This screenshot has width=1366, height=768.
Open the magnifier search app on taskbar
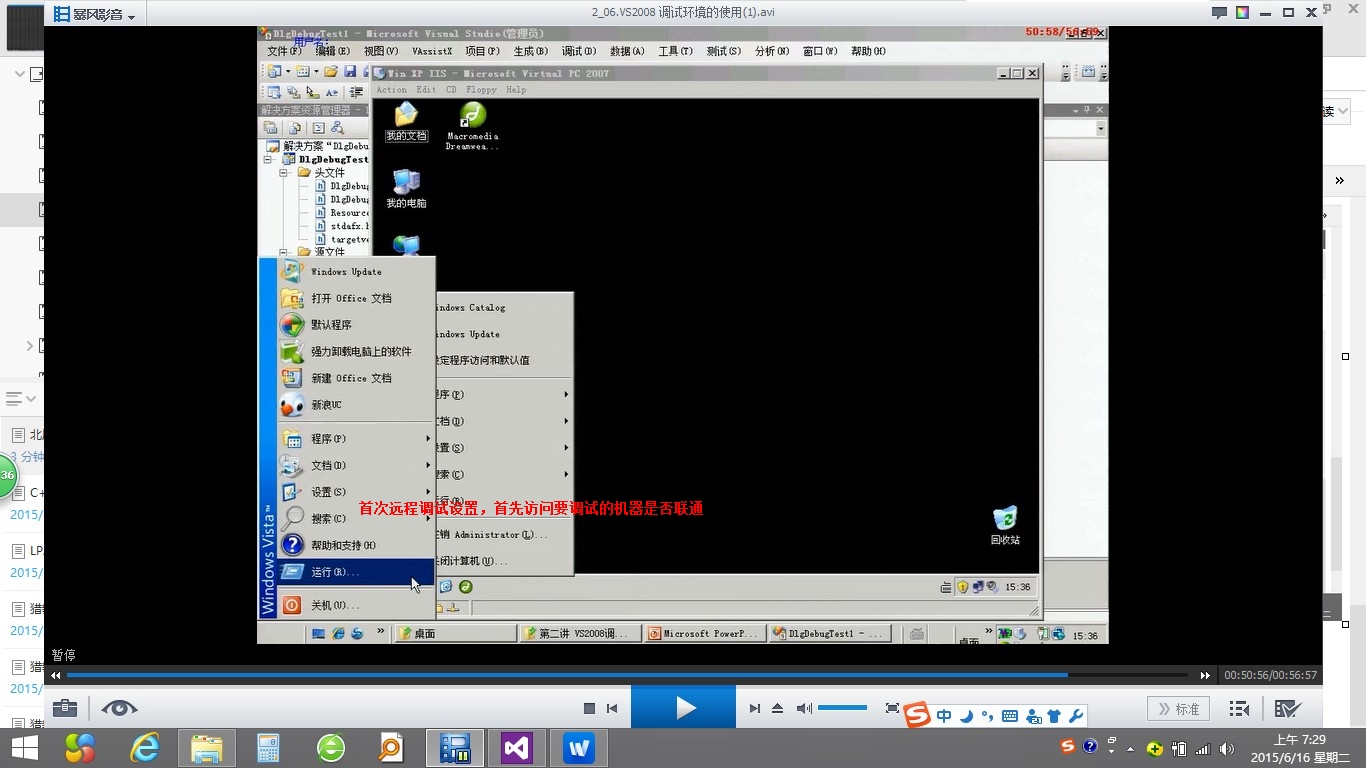[391, 748]
